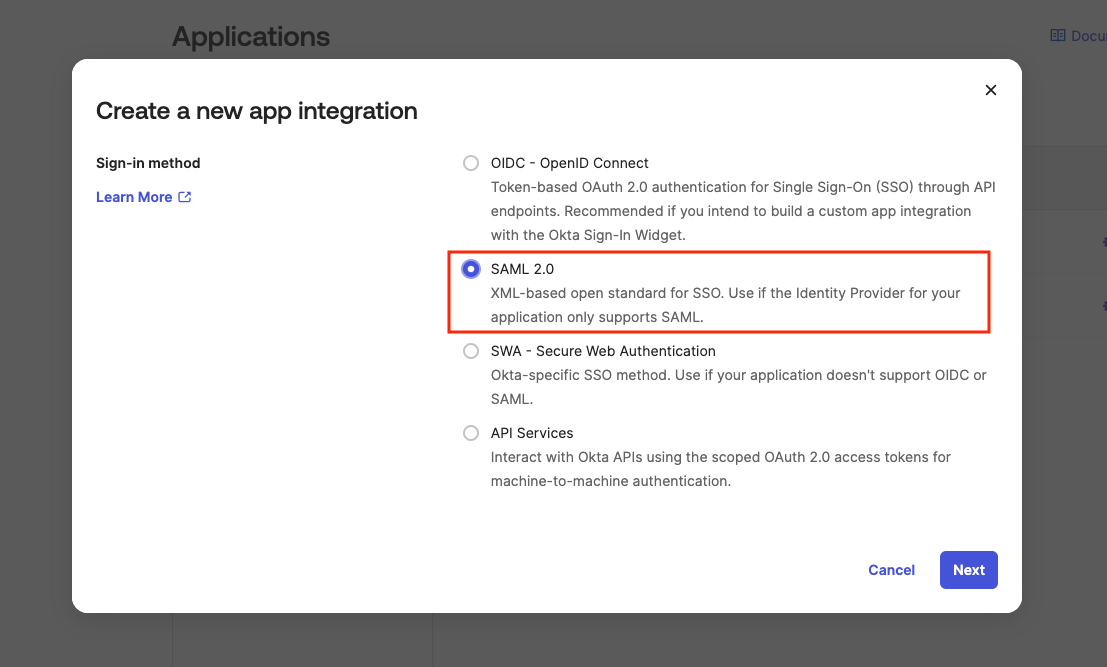Click the 'Interact with Okta APIs' description
1107x667 pixels.
point(721,469)
